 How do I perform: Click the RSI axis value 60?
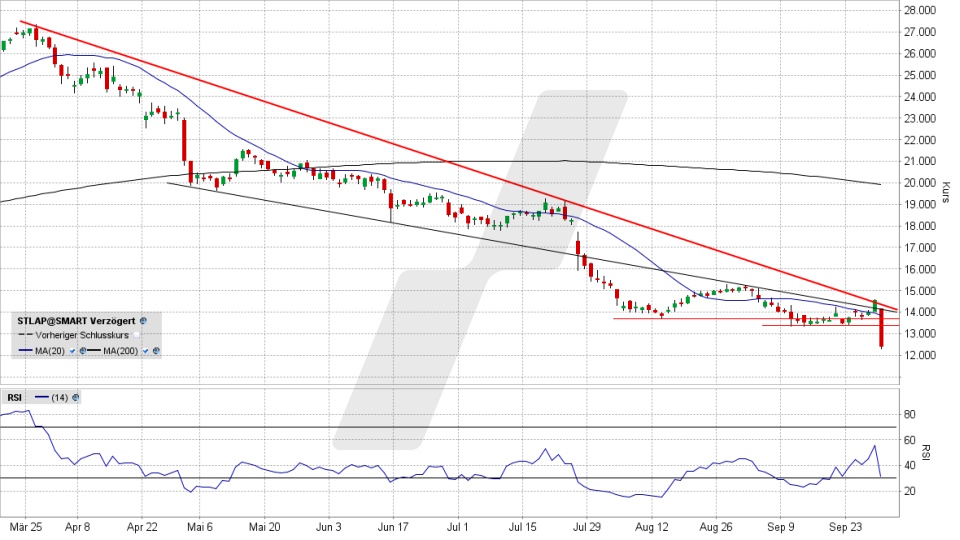point(910,441)
